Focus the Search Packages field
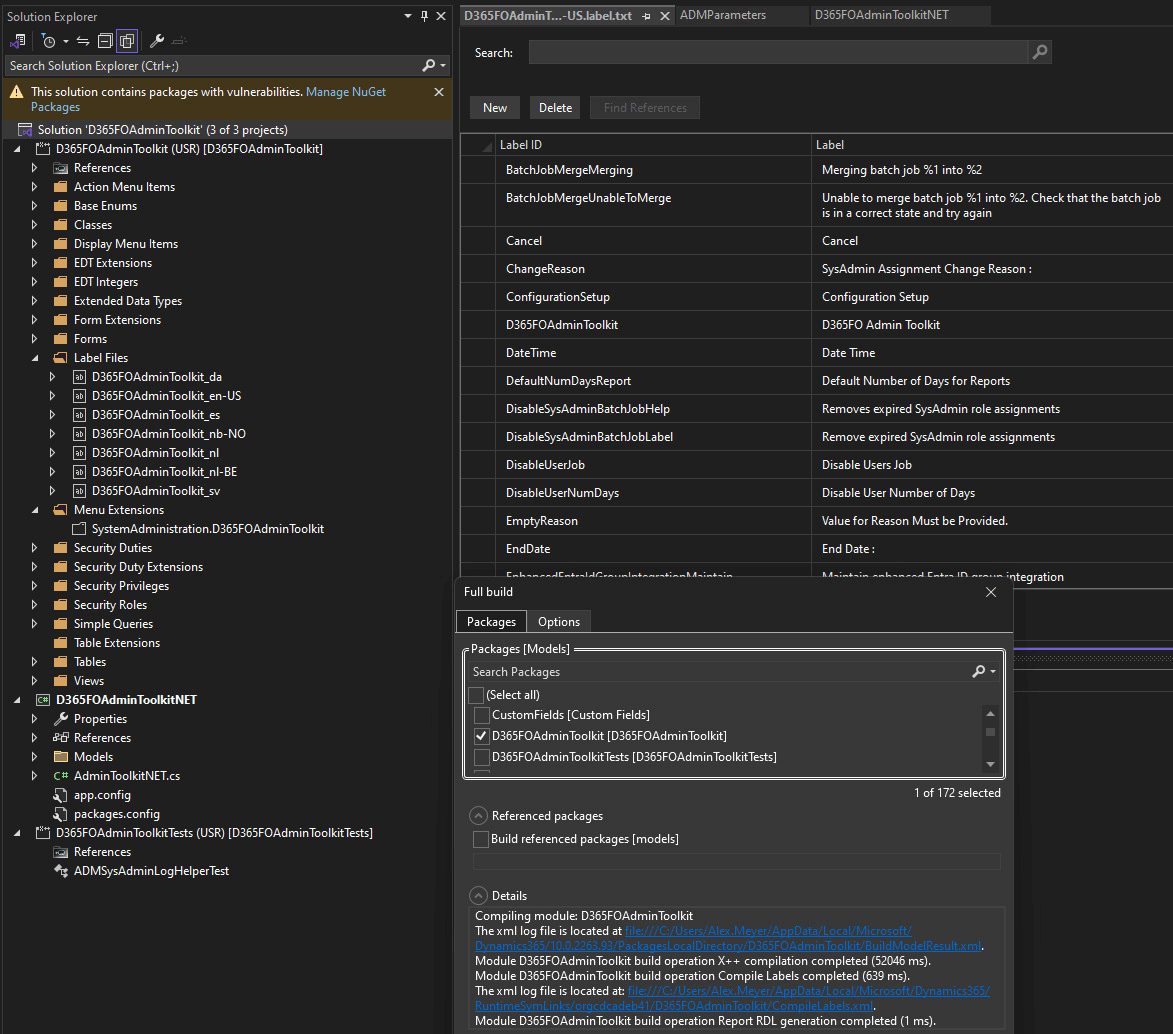The height and width of the screenshot is (1034, 1173). [718, 672]
